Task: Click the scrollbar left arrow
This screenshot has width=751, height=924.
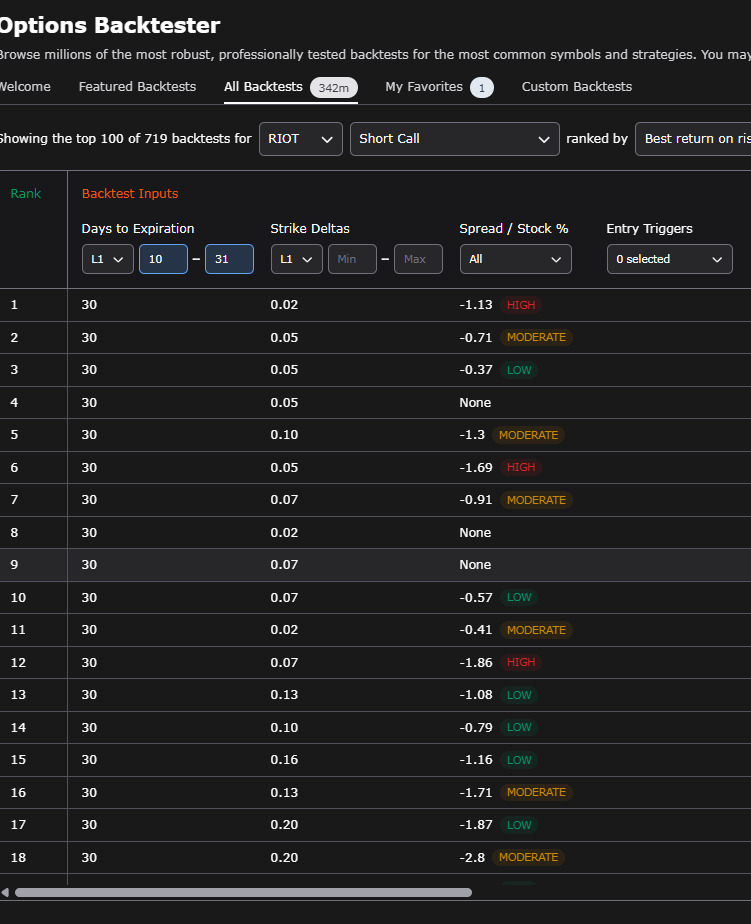Action: point(5,892)
